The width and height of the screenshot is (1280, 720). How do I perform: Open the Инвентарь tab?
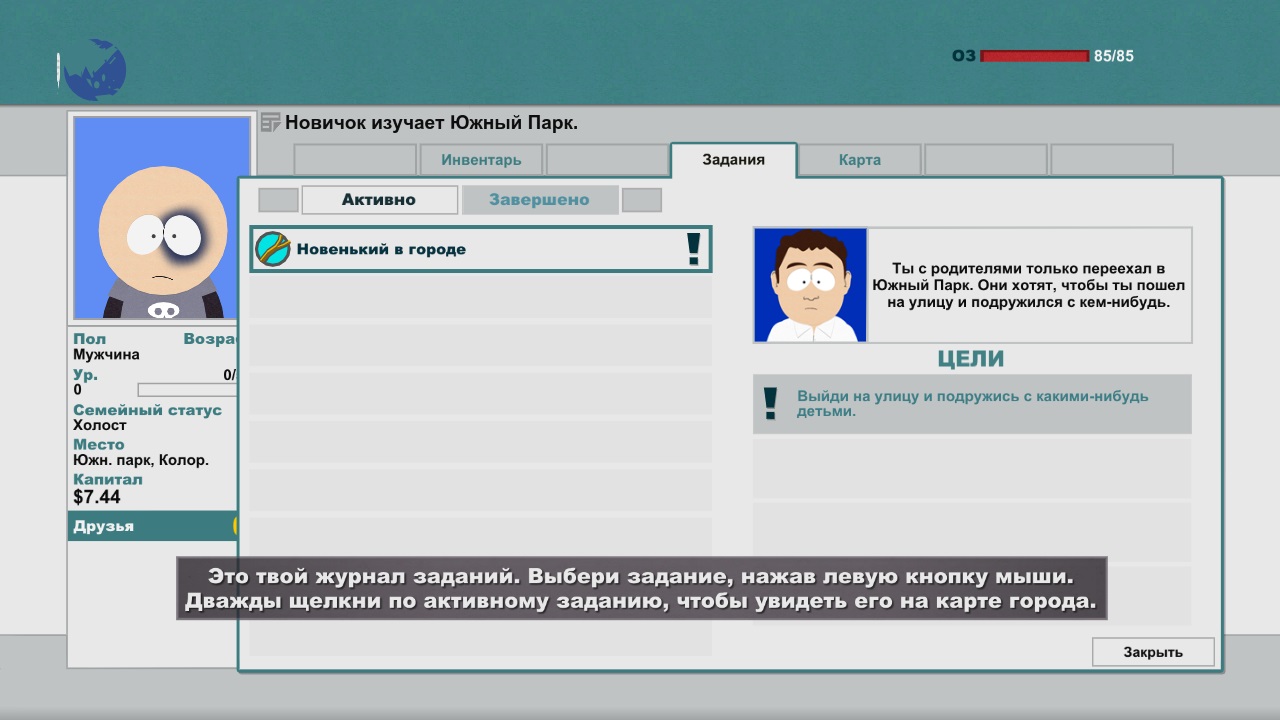[x=481, y=160]
